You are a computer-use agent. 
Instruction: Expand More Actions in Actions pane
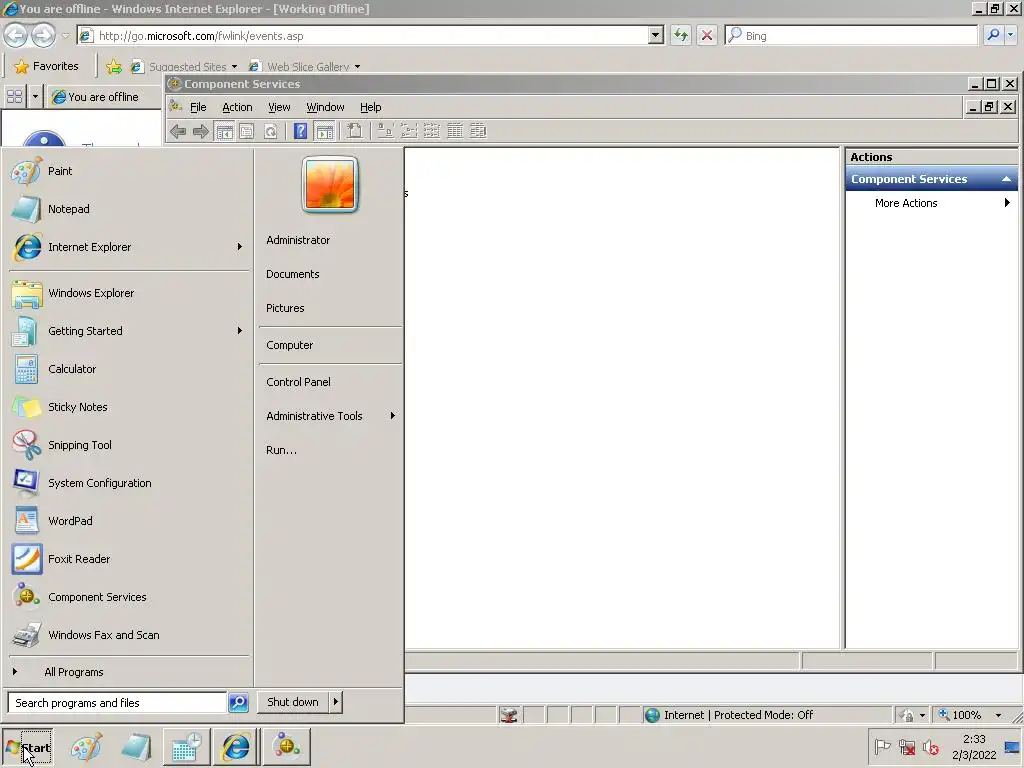pos(931,203)
